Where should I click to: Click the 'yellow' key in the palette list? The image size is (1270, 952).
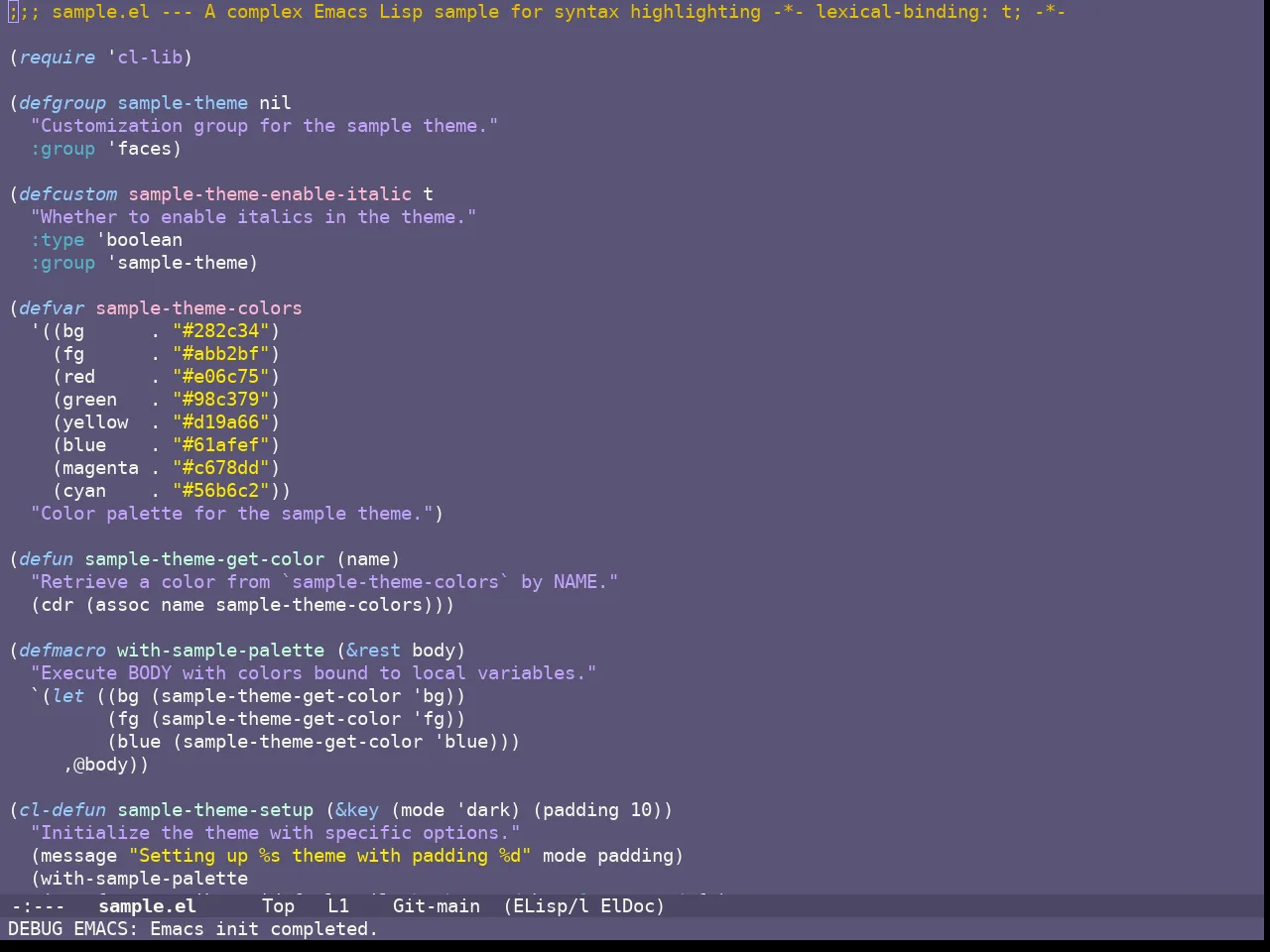[95, 422]
